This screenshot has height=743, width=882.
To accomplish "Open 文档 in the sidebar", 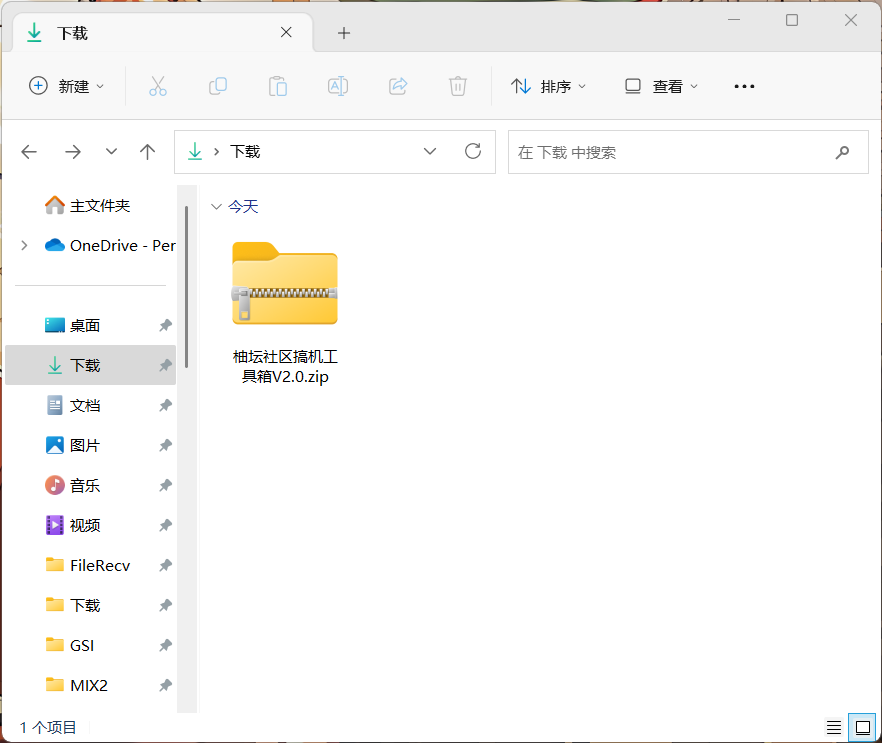I will 85,406.
